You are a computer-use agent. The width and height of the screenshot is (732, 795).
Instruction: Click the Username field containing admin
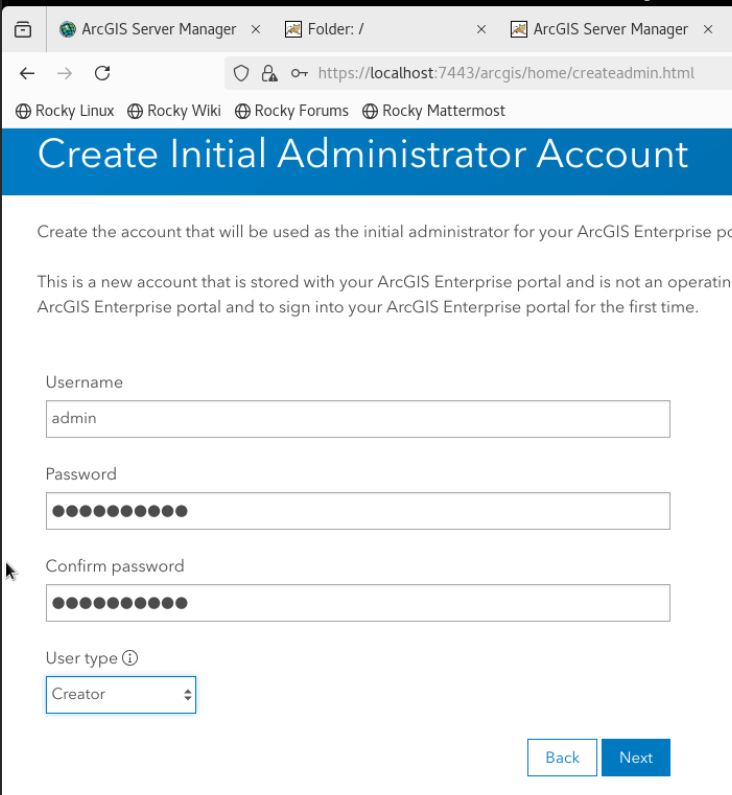[358, 419]
